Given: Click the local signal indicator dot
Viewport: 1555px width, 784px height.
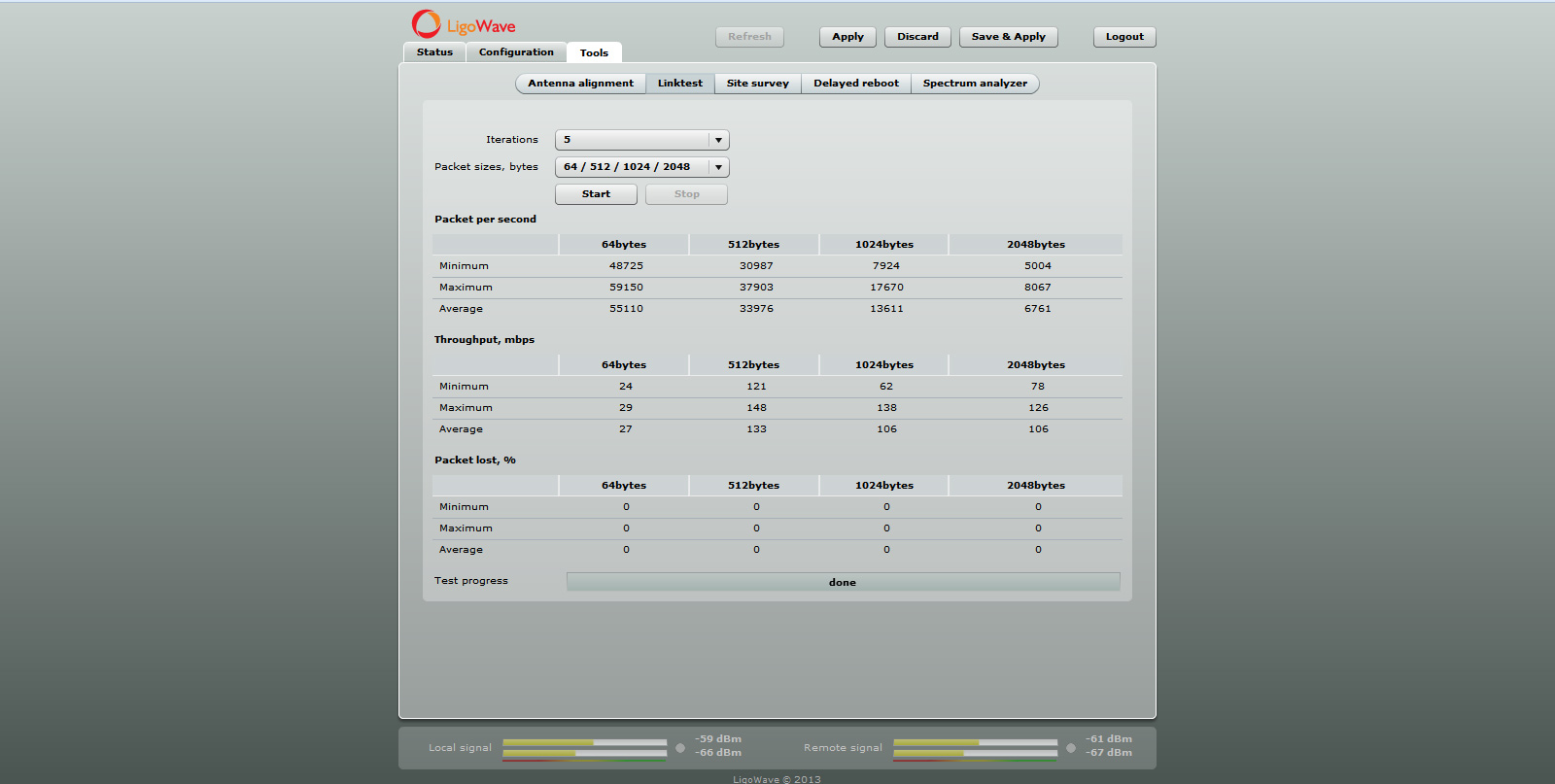Looking at the screenshot, I should [680, 748].
